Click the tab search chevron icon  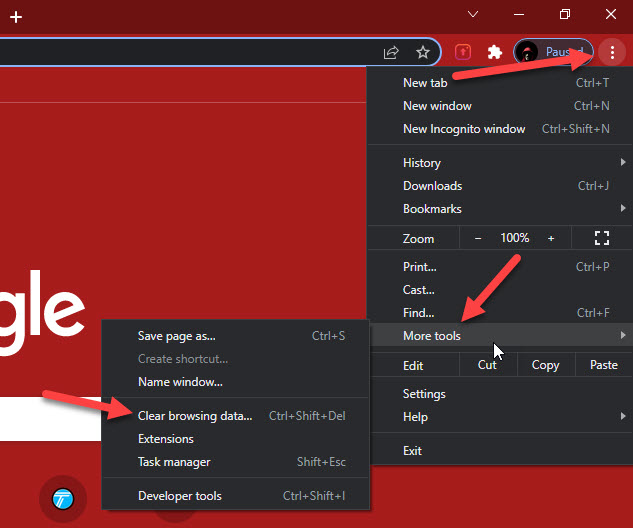[473, 14]
